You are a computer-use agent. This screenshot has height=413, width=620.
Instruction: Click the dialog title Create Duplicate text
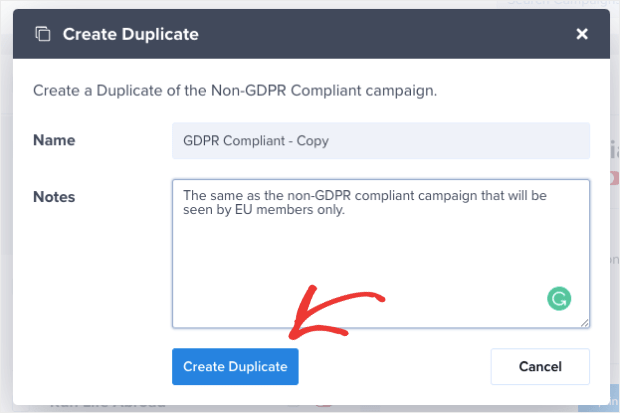[130, 34]
